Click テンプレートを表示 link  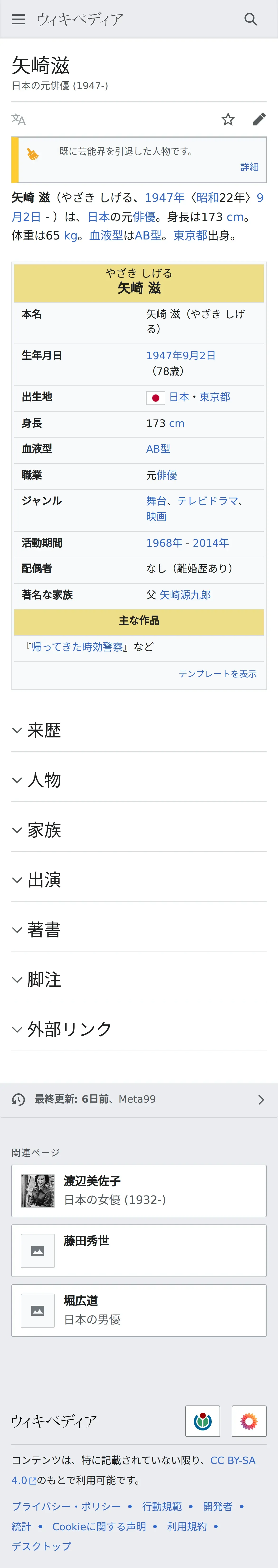pyautogui.click(x=217, y=674)
